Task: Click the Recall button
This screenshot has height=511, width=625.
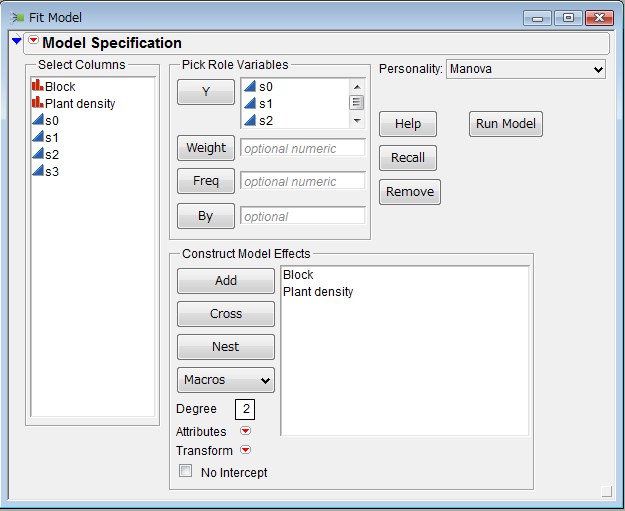Action: (x=408, y=158)
